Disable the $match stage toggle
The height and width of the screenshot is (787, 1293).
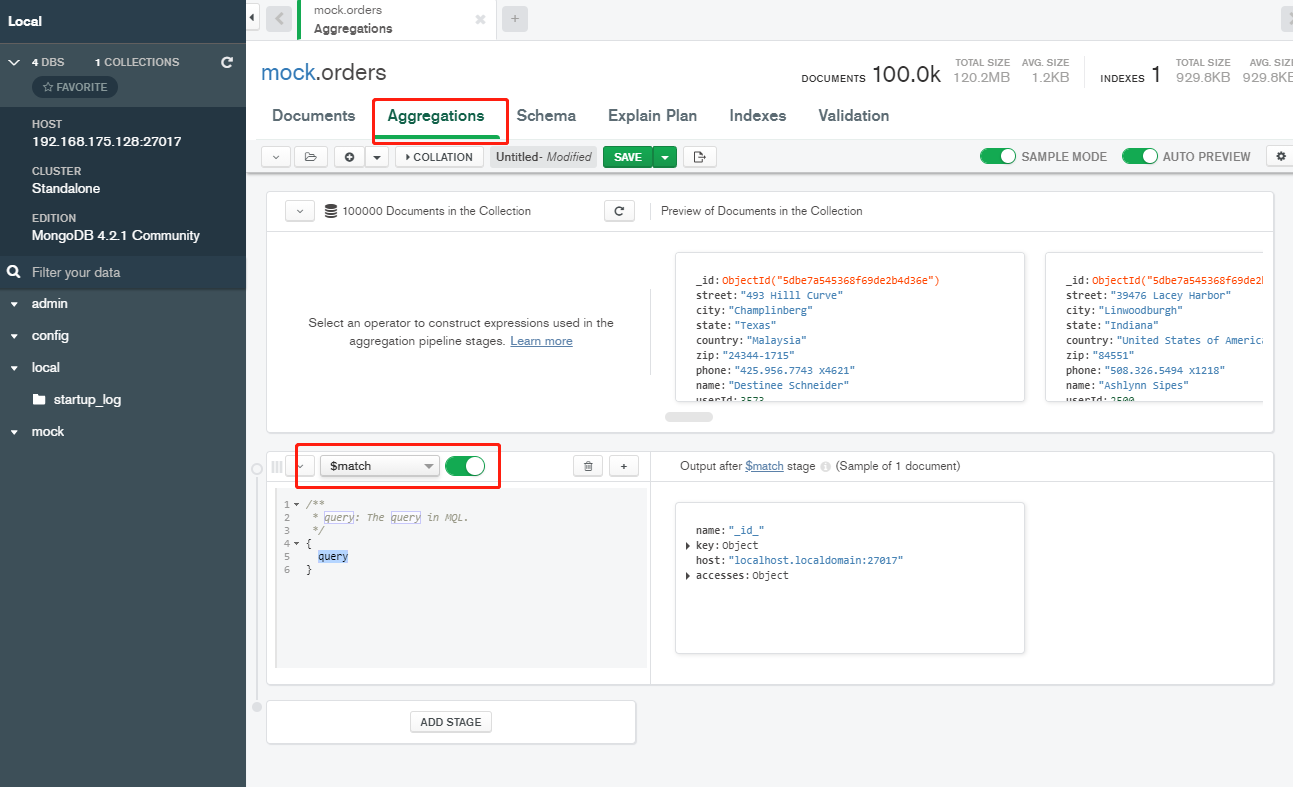(465, 466)
